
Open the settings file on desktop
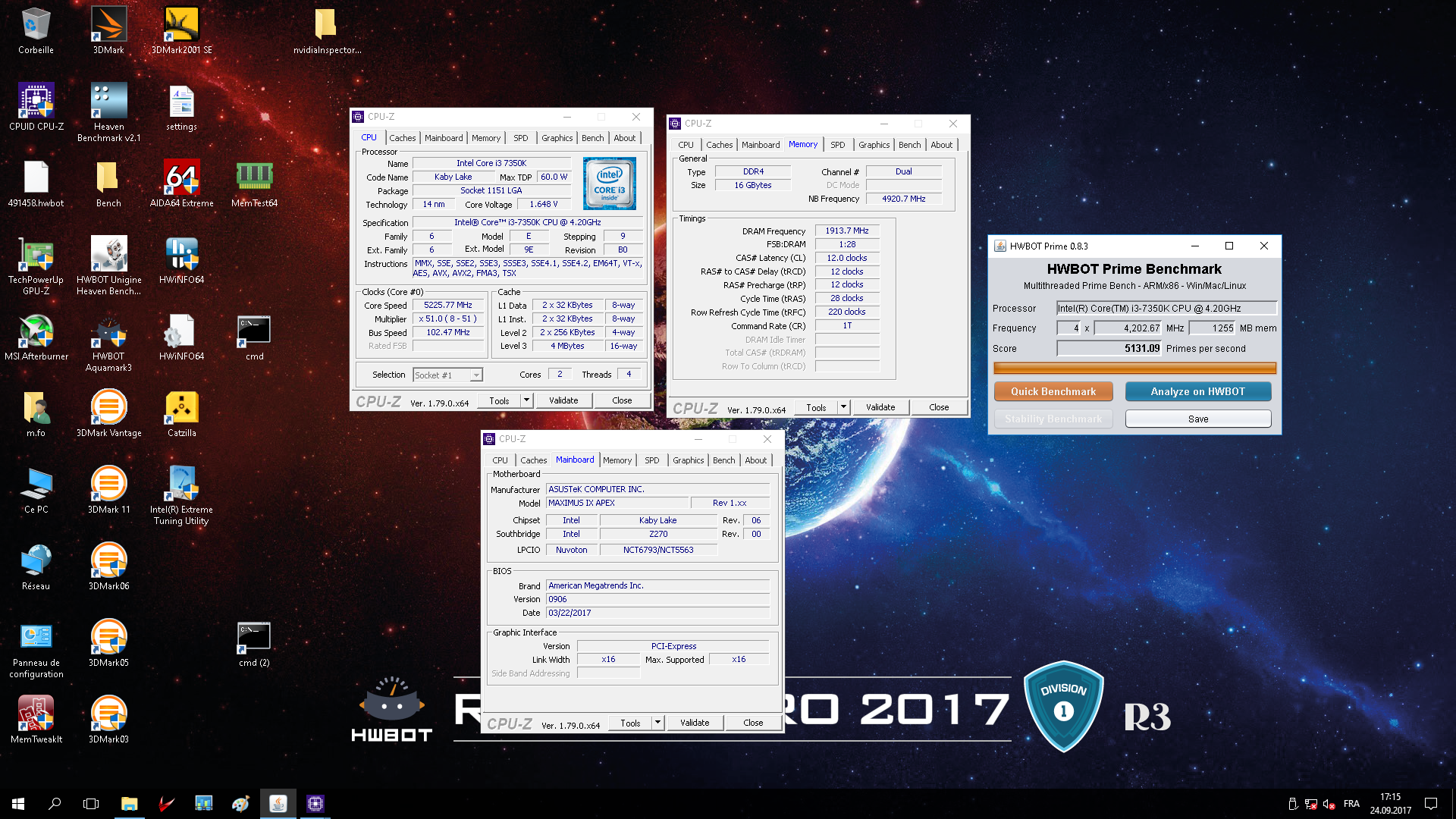(x=181, y=107)
